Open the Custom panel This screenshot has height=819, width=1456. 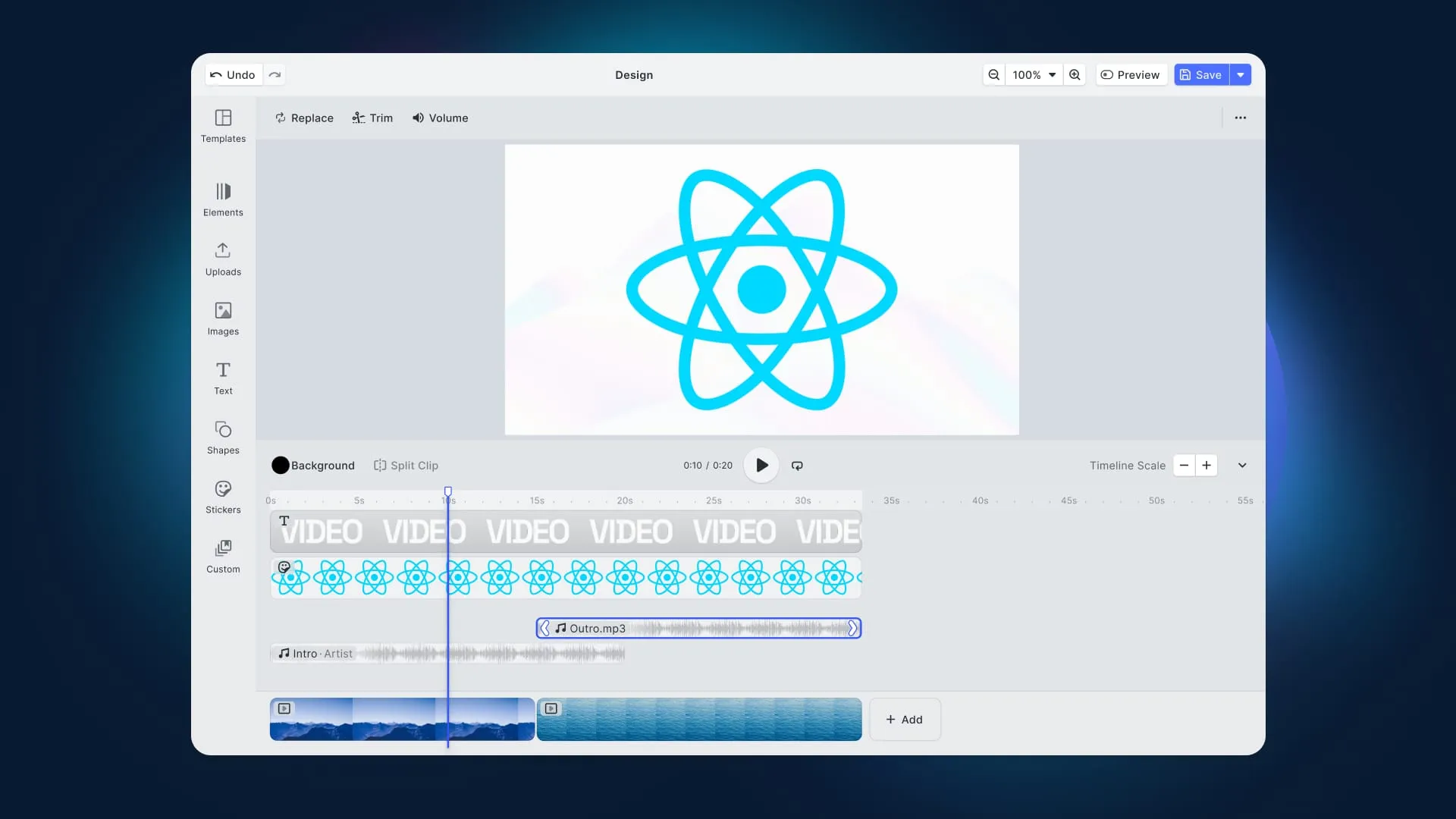pos(223,557)
